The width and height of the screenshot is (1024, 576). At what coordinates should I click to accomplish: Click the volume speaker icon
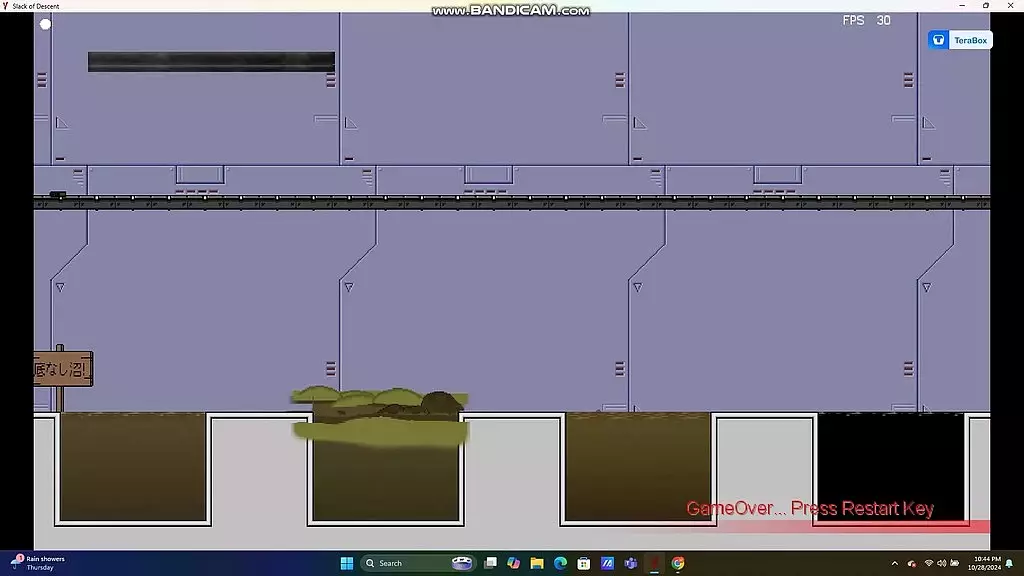pos(941,563)
